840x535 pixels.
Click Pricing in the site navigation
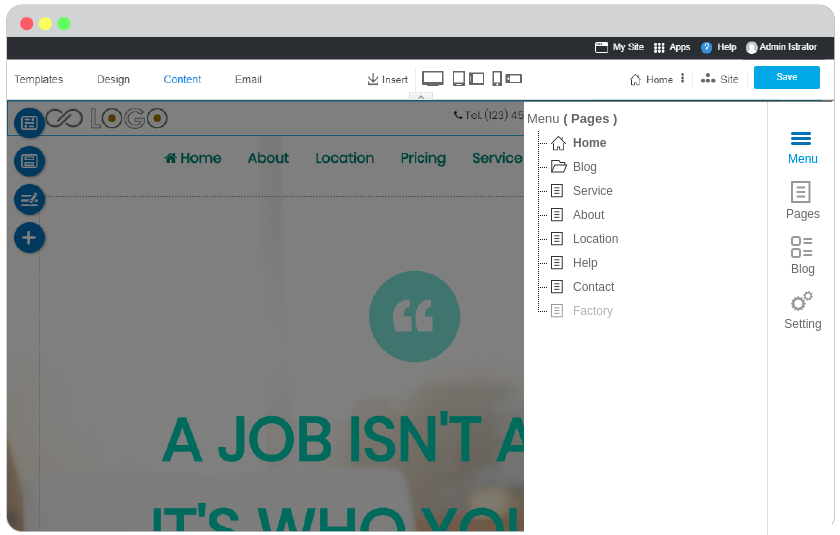[423, 158]
